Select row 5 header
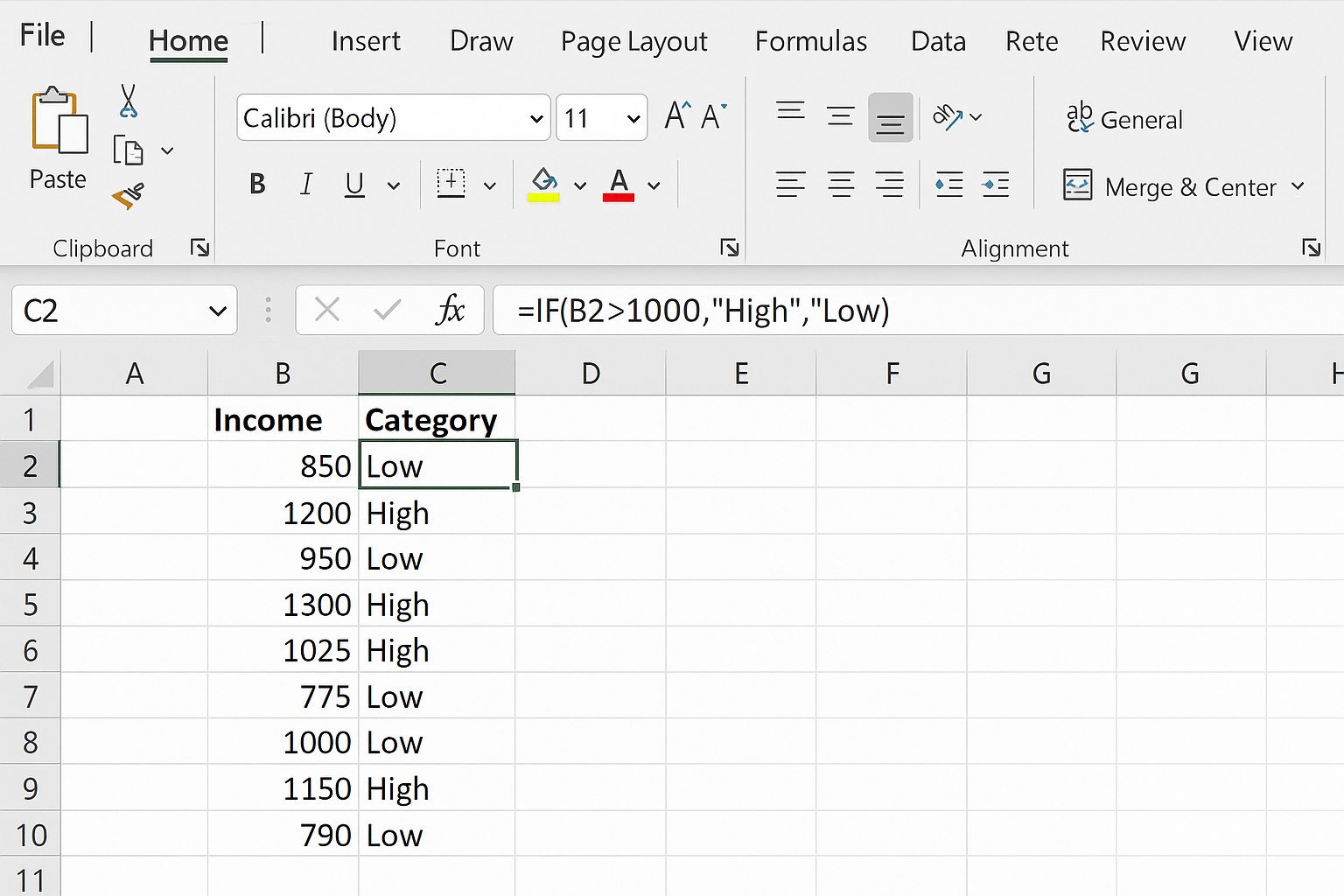The height and width of the screenshot is (896, 1344). [x=31, y=605]
